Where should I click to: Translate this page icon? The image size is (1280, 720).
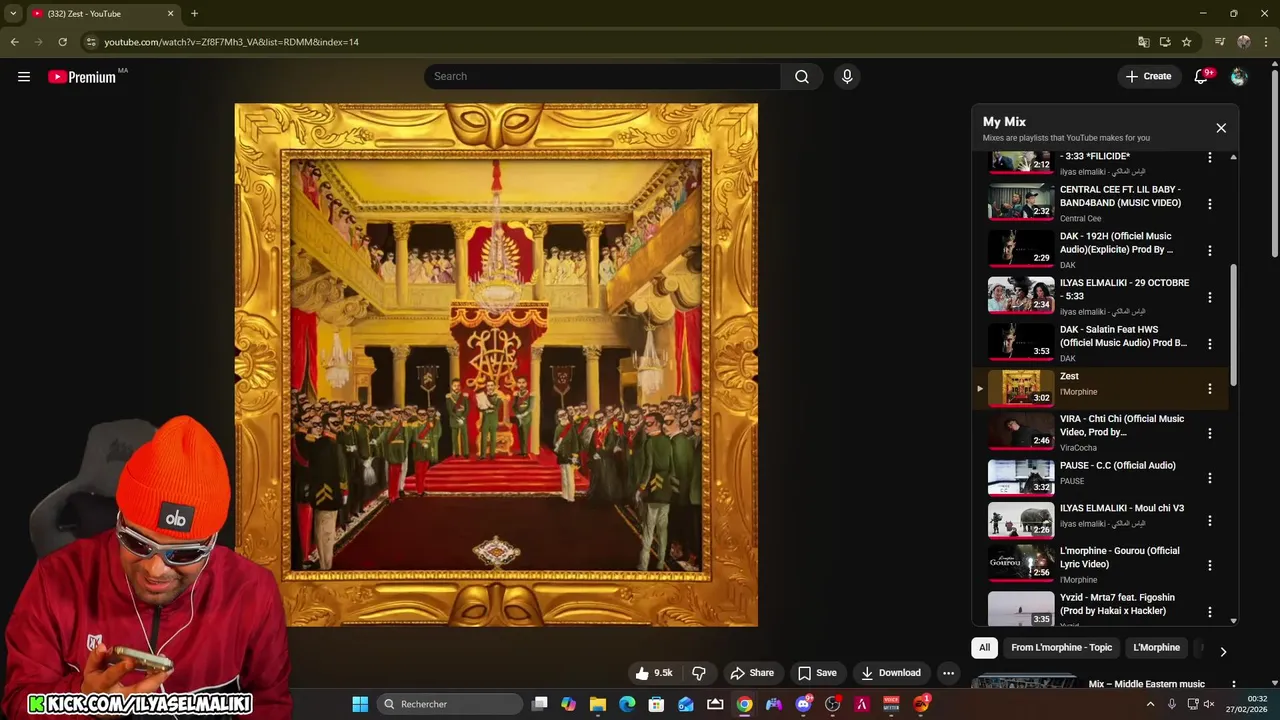tap(1144, 42)
